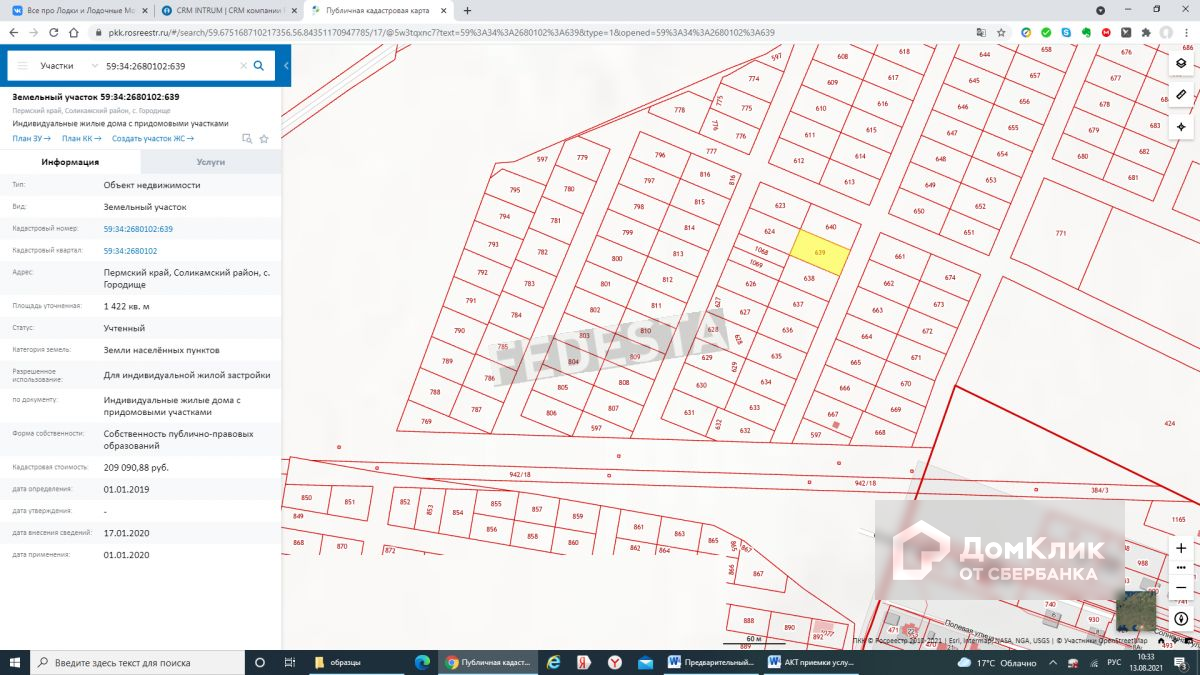Open Task View on taskbar

(x=289, y=662)
